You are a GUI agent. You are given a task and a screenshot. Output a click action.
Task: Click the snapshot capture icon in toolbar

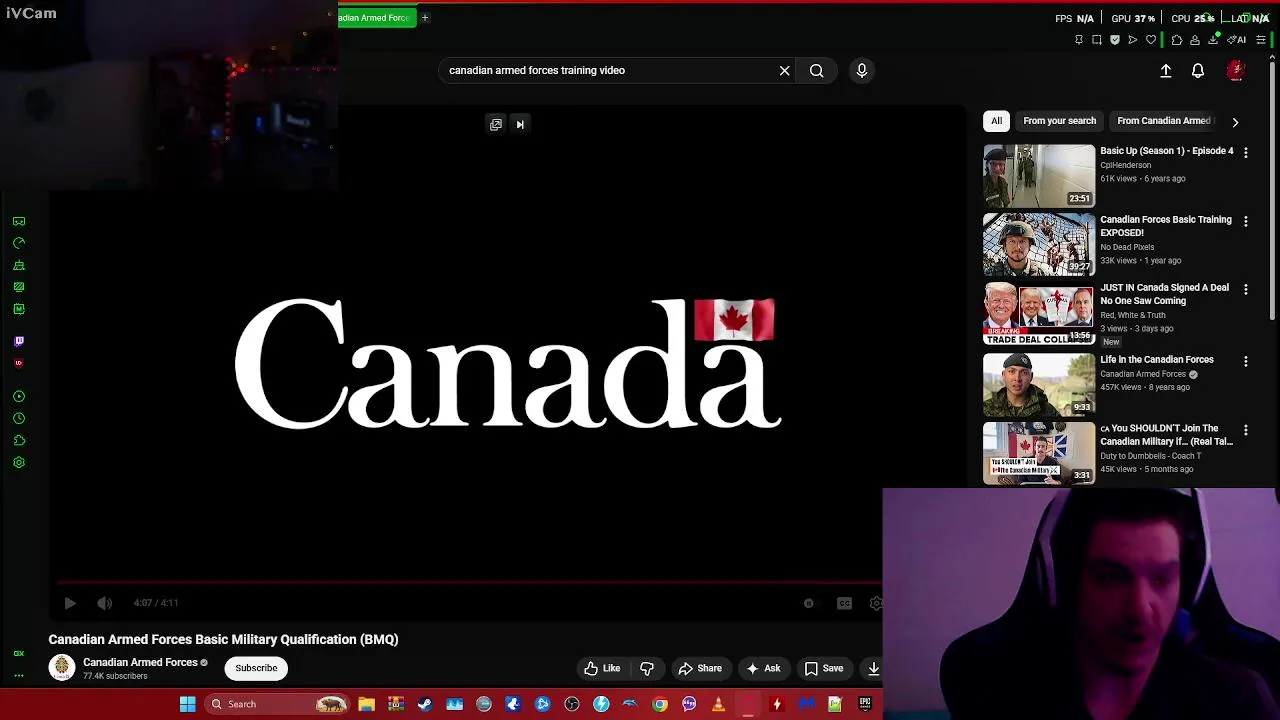coord(1097,40)
